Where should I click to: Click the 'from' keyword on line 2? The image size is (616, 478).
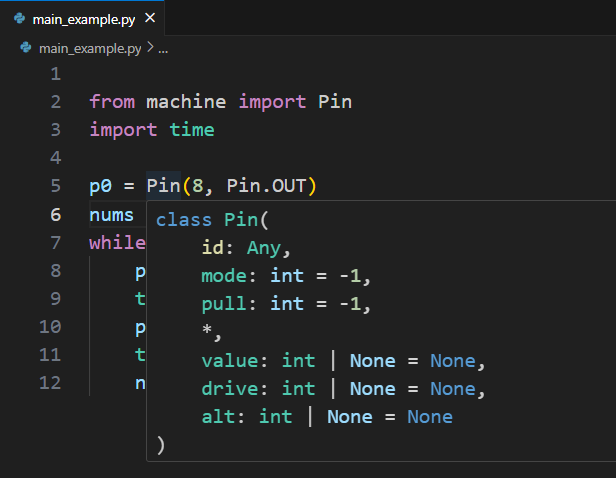[x=112, y=102]
